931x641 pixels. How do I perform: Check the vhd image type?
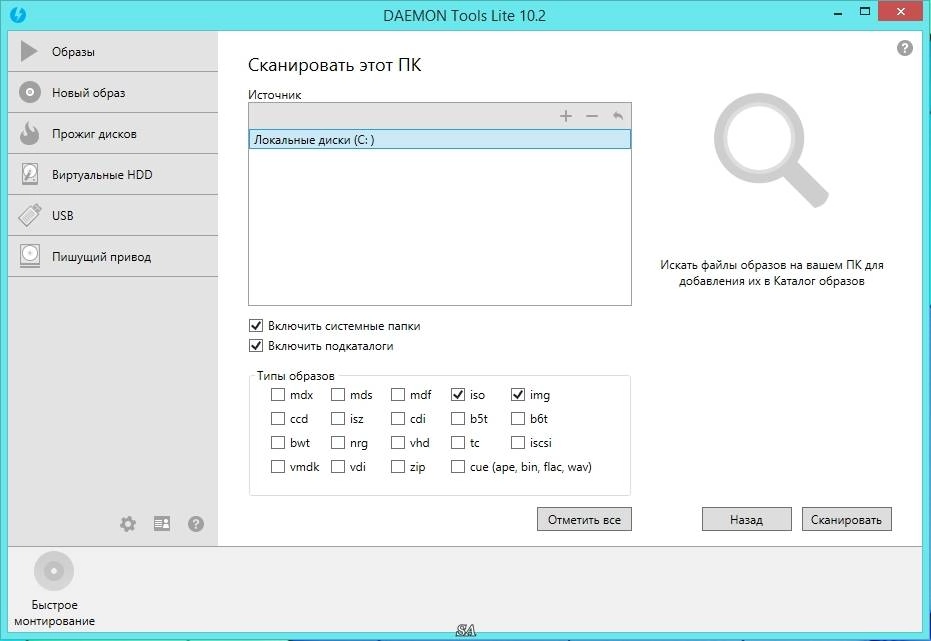398,442
